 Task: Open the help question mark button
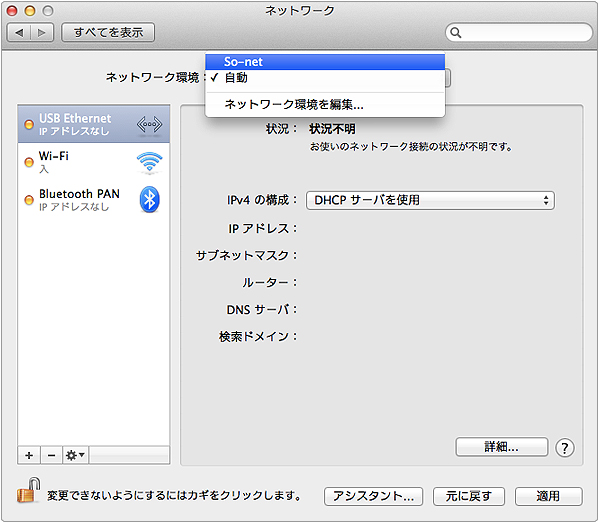[x=565, y=447]
